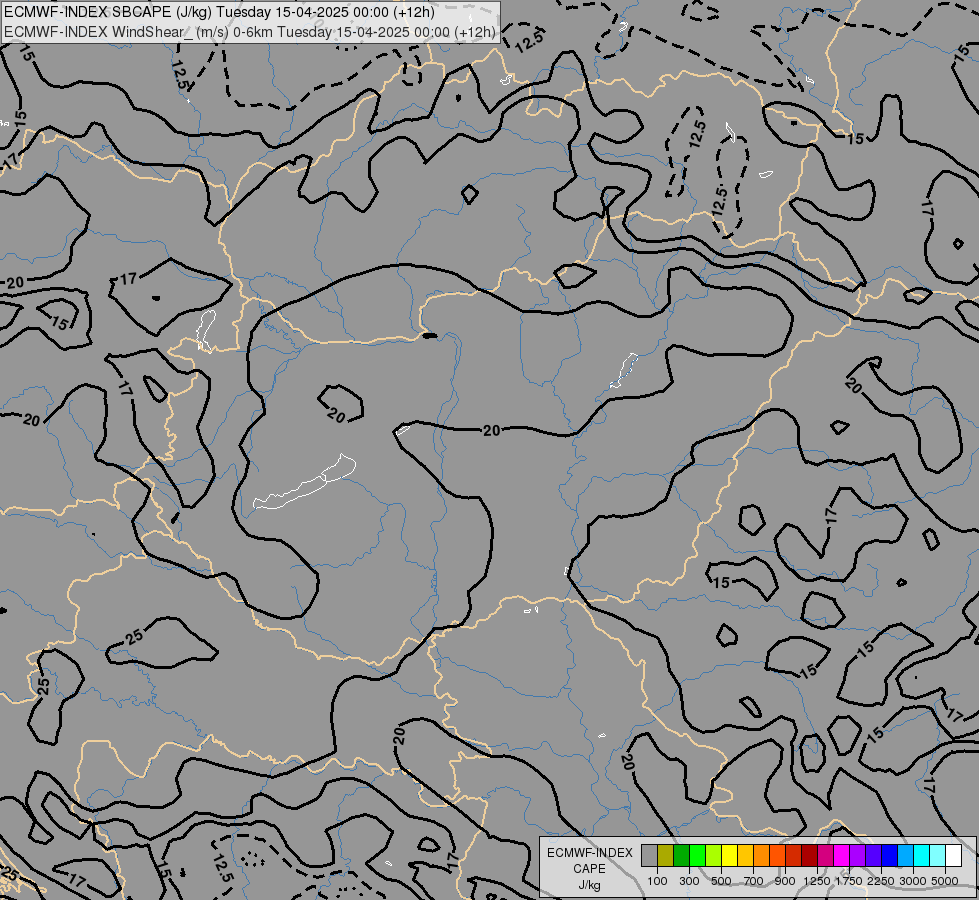The image size is (979, 900).
Task: Click the 300 value in the legend
Action: pos(689,881)
